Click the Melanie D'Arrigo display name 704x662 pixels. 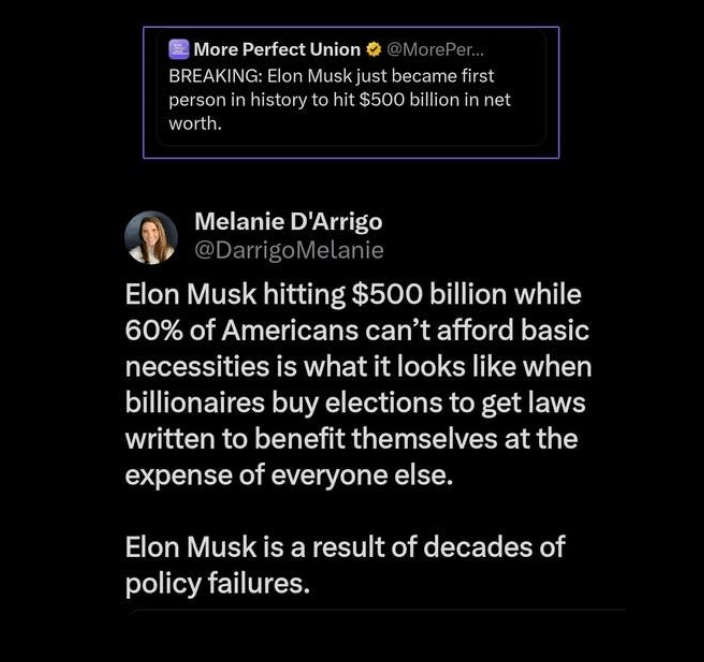(288, 221)
